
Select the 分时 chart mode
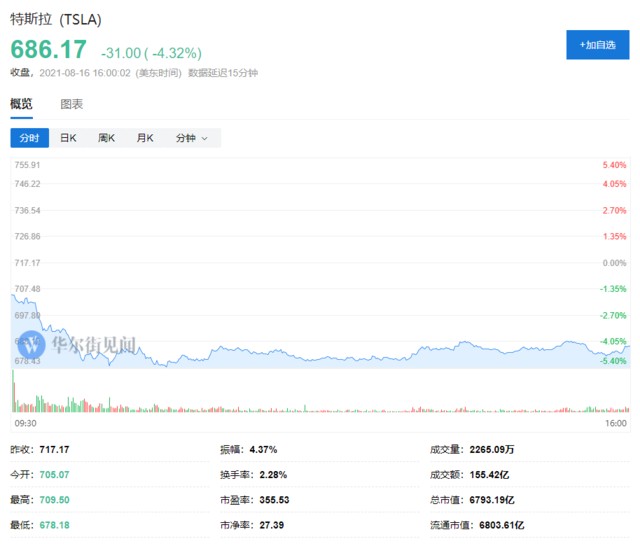tap(29, 138)
